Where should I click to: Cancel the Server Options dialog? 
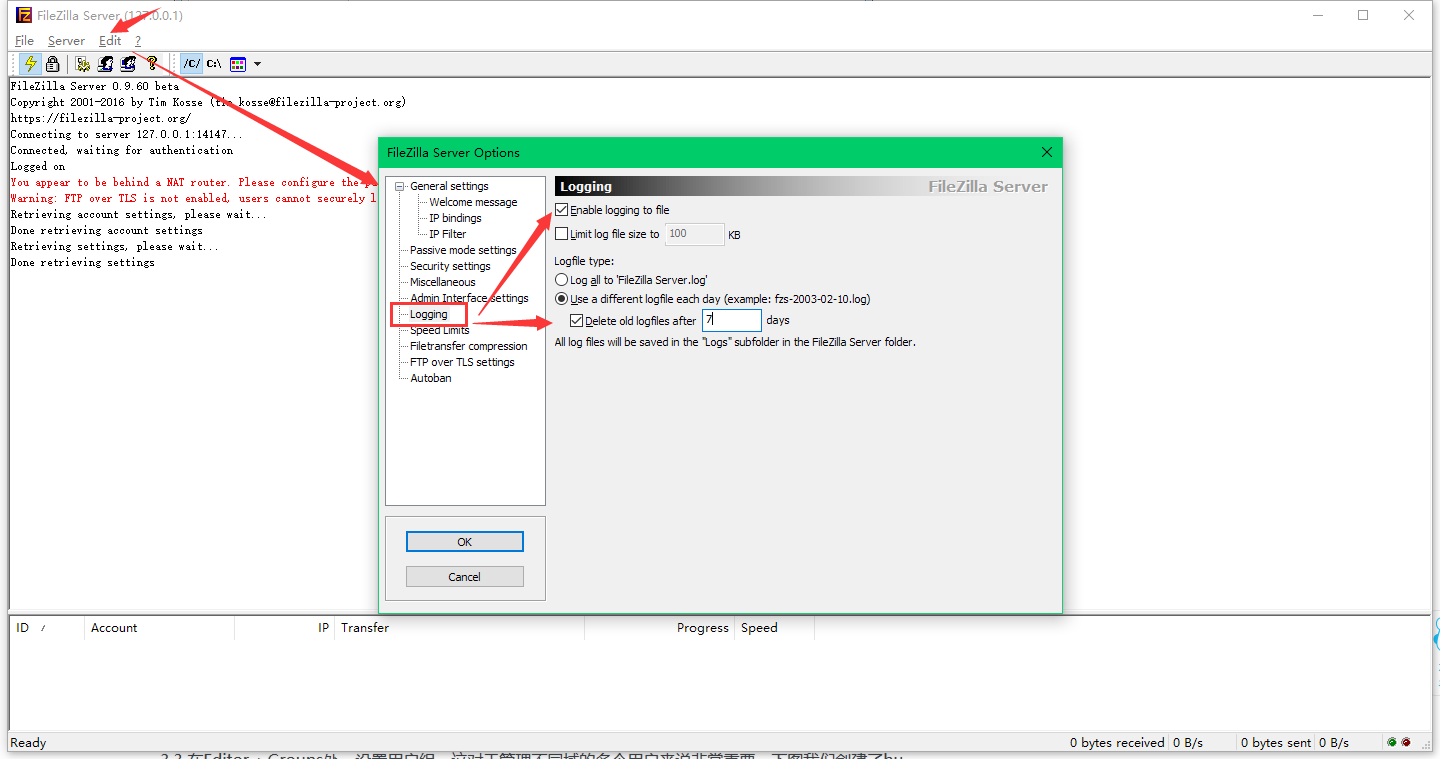point(465,577)
